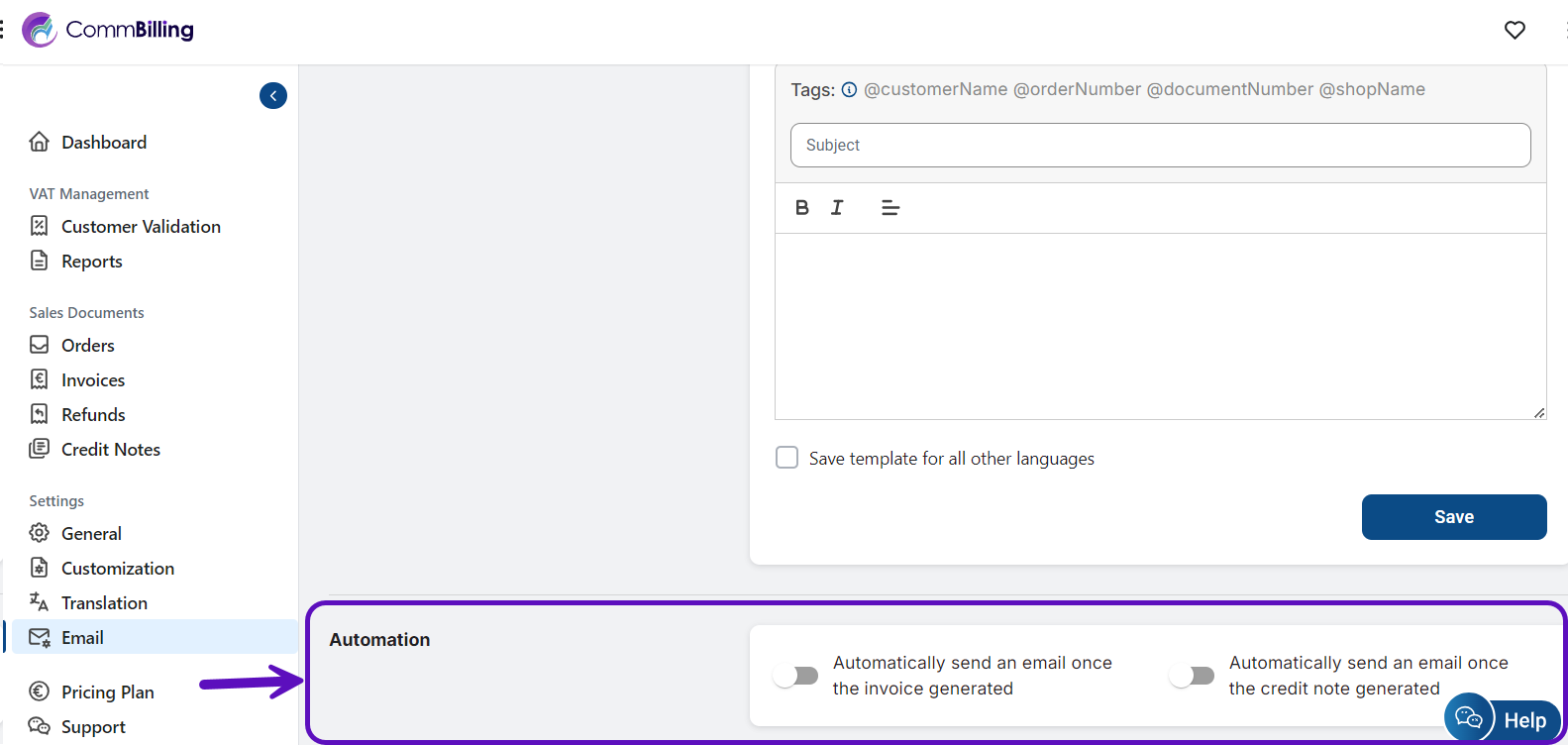Image resolution: width=1568 pixels, height=745 pixels.
Task: Open the Invoices section
Action: (93, 380)
